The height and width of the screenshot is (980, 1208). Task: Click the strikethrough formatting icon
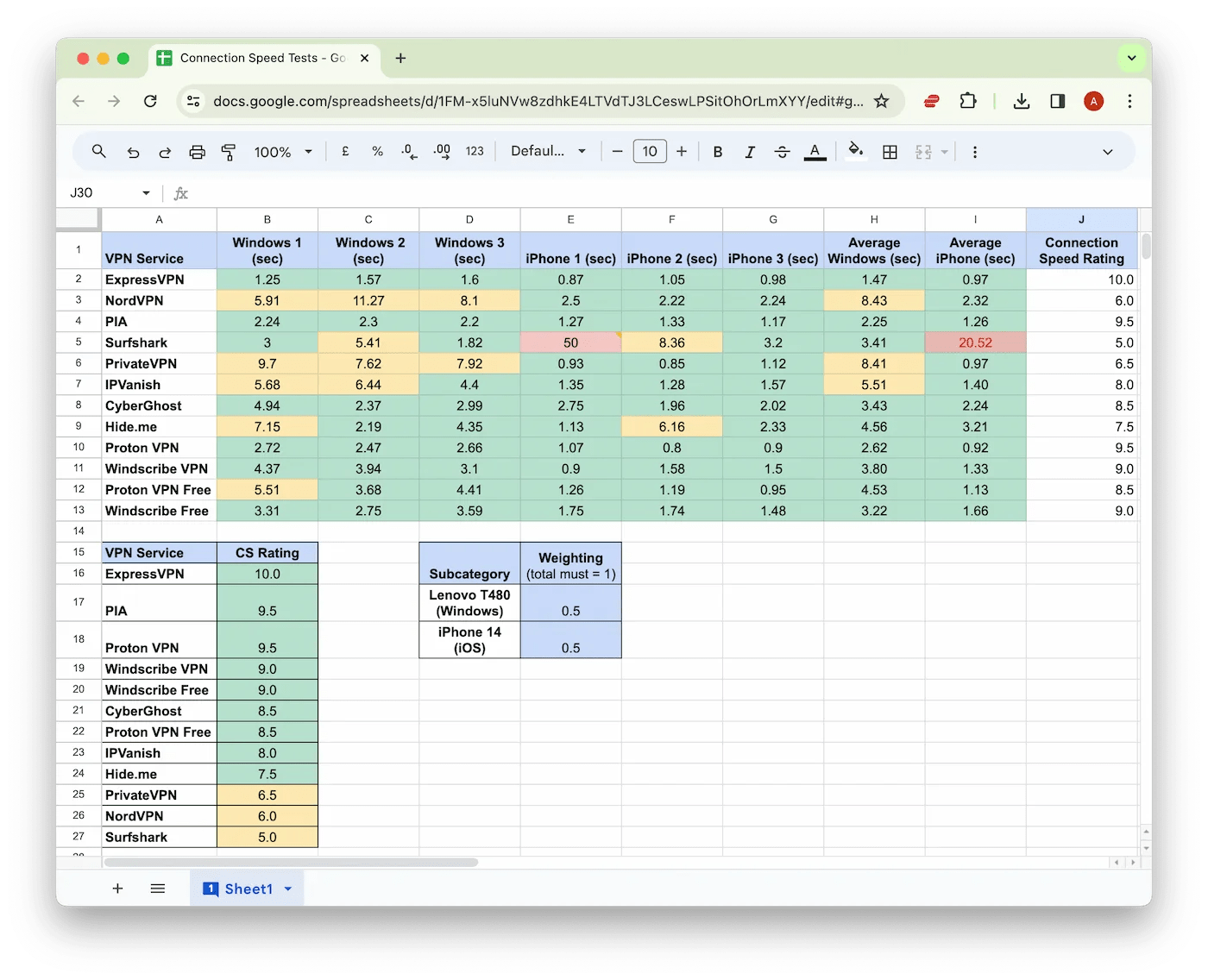click(x=782, y=152)
